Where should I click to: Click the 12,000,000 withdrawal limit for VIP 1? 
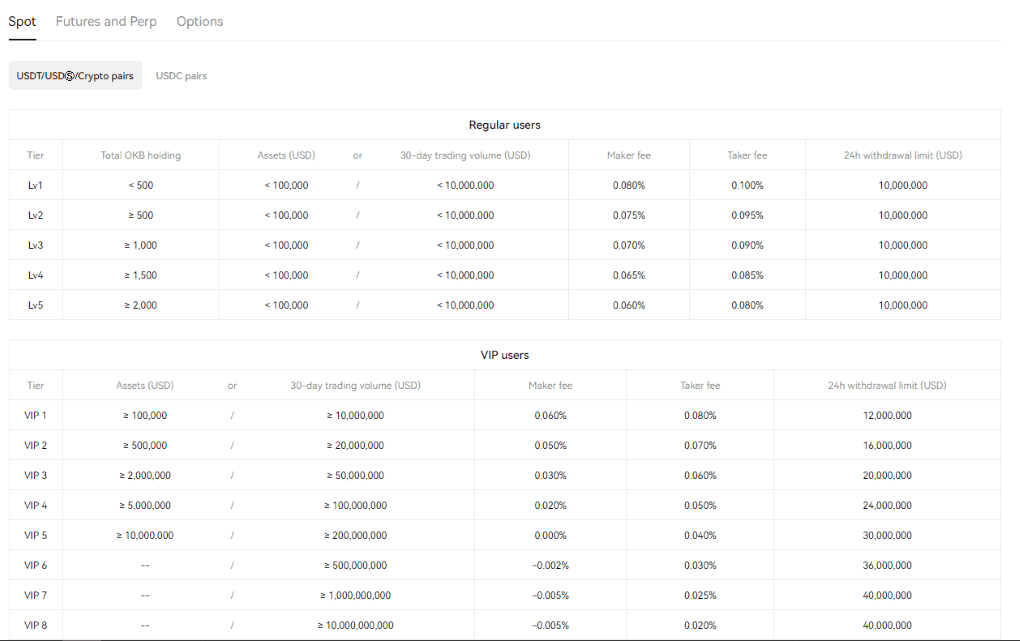pos(885,415)
